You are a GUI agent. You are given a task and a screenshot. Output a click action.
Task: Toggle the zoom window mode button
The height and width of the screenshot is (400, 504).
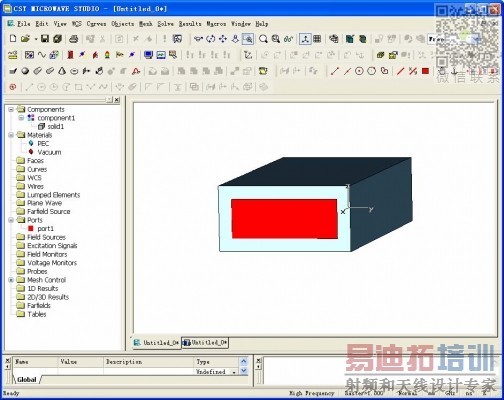(248, 39)
